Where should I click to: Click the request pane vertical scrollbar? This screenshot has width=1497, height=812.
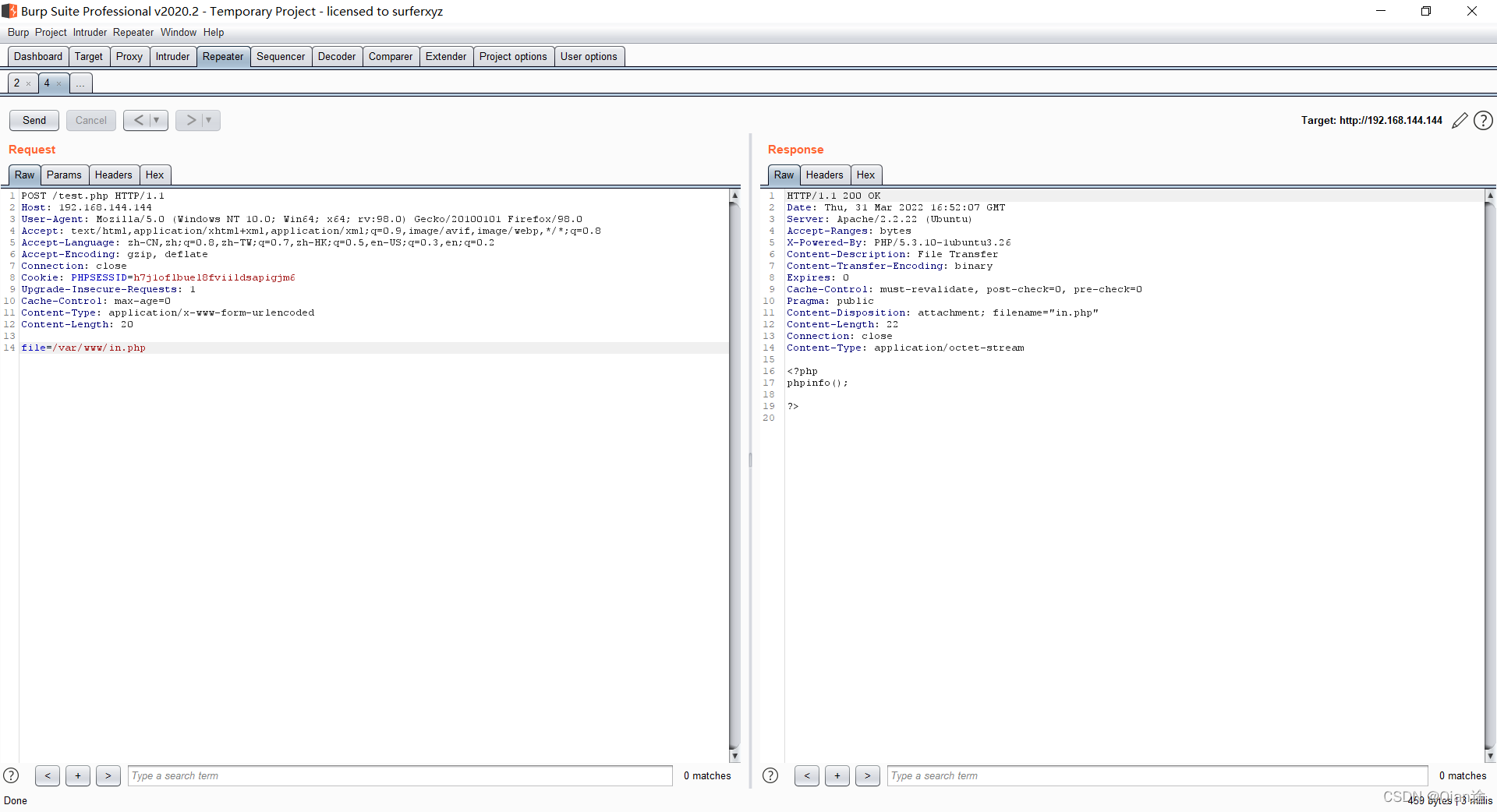tap(734, 475)
